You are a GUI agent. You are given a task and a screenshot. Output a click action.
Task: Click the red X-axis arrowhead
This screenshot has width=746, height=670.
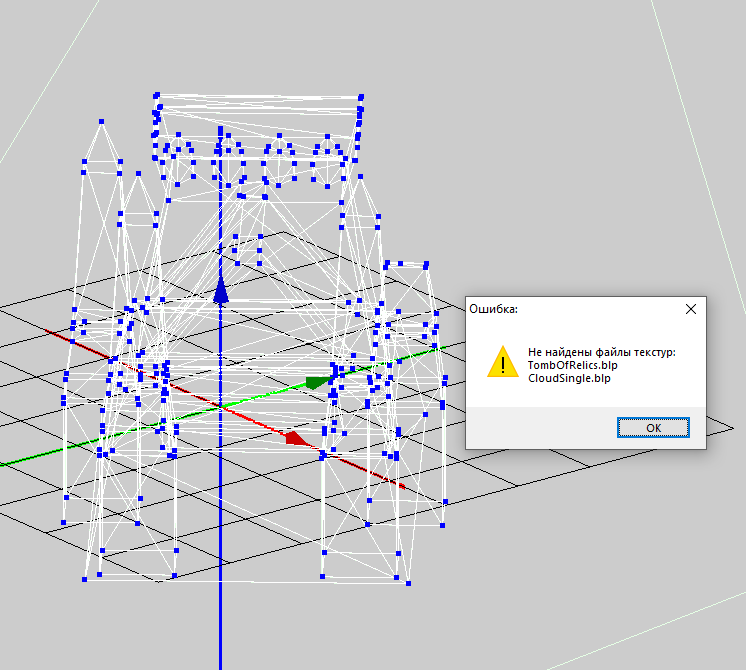[x=297, y=438]
